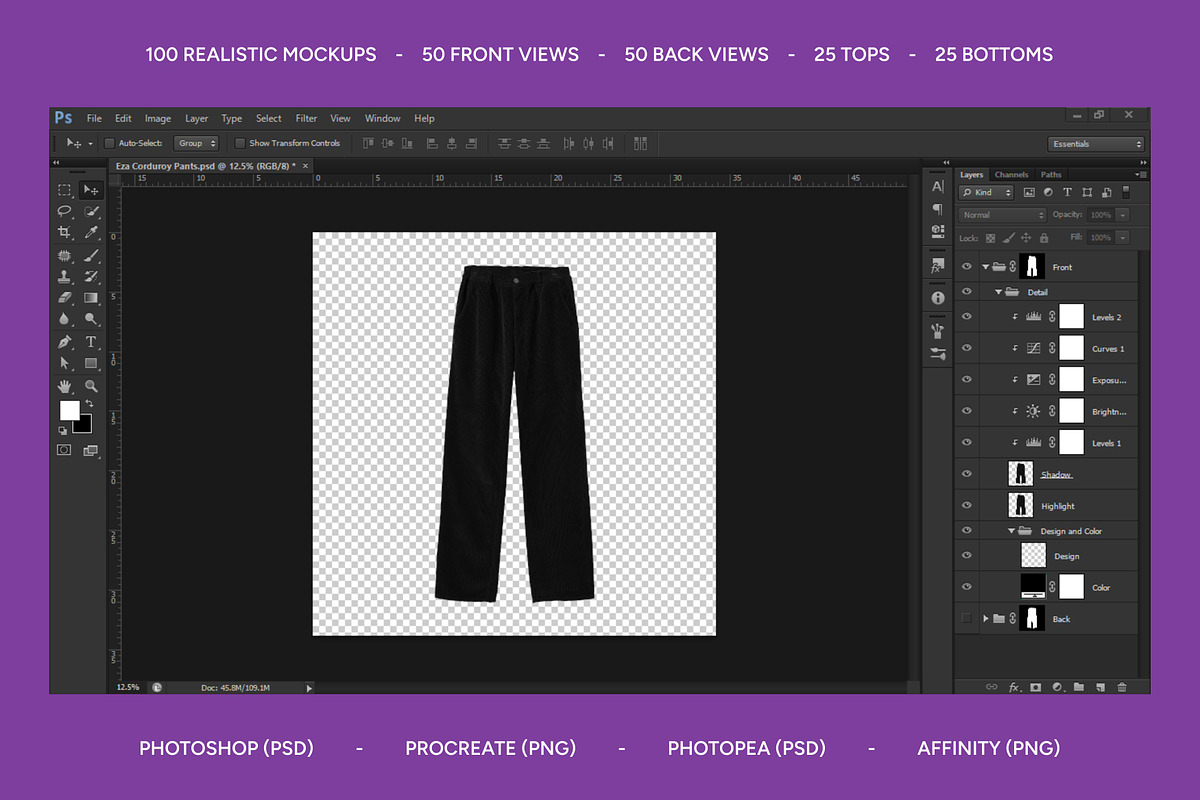Select the Horizontal Type tool
The image size is (1200, 800).
[x=91, y=342]
